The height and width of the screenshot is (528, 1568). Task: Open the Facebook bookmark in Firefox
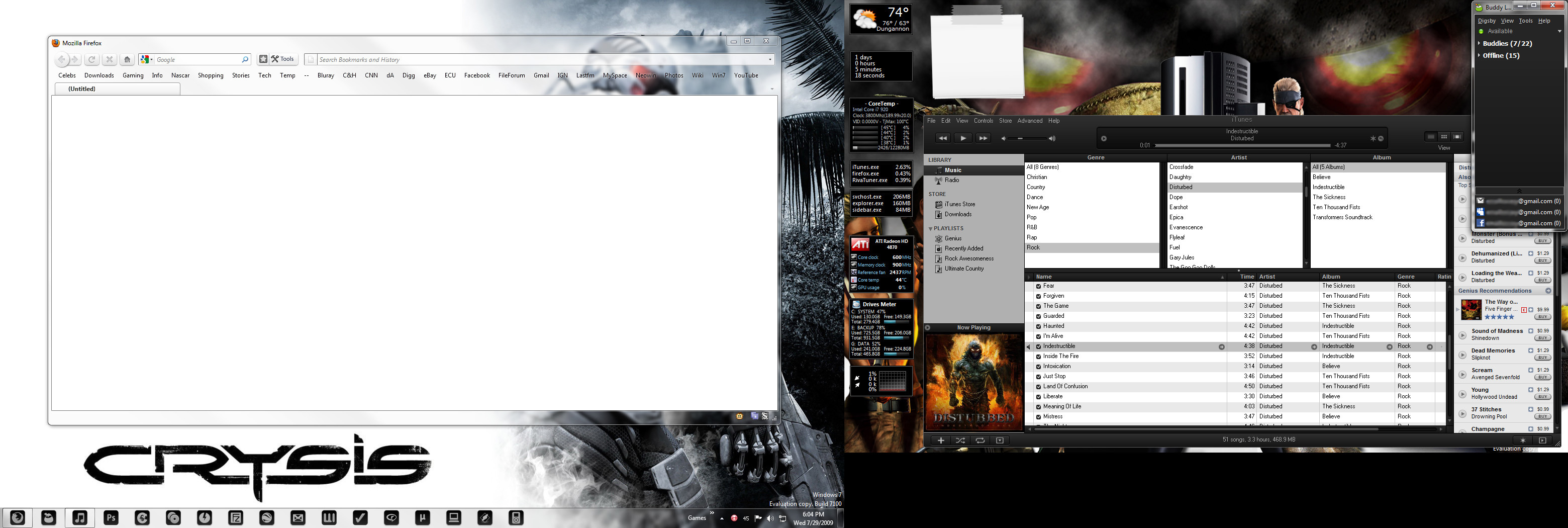point(476,75)
